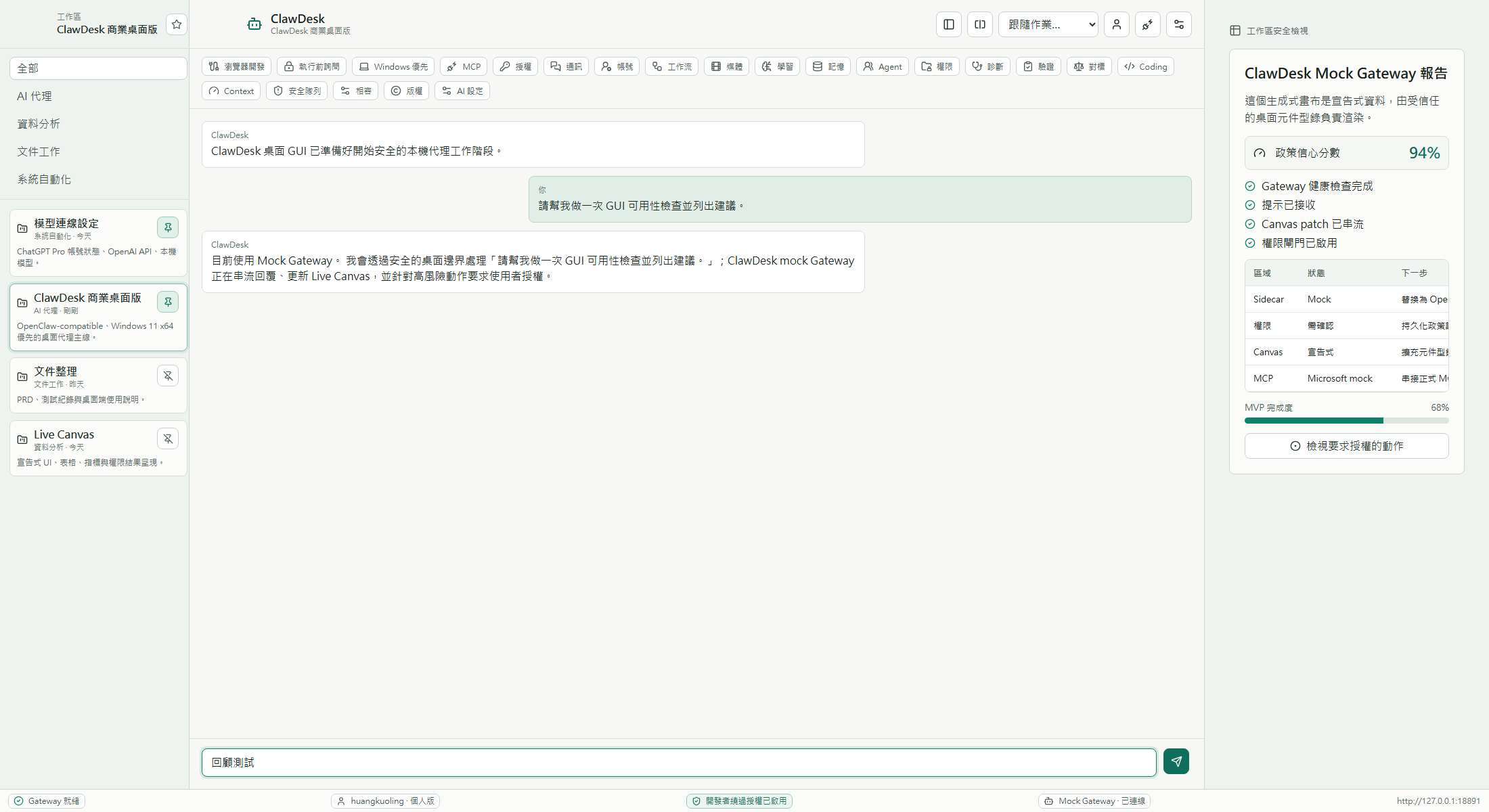Open 診斷 stethoscope chip
This screenshot has width=1489, height=812.
pos(987,66)
